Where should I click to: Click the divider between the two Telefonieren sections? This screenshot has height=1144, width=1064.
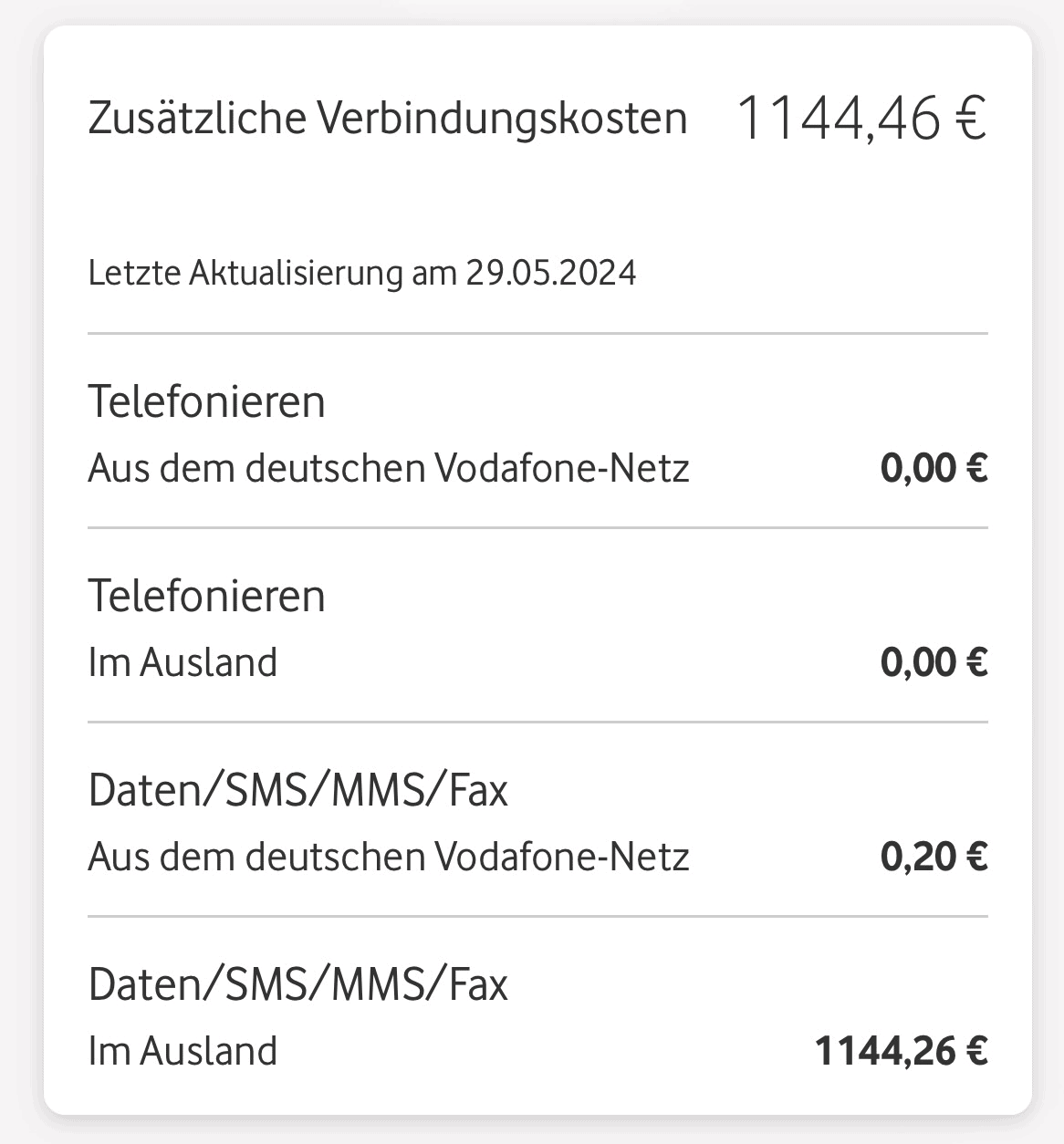[x=537, y=527]
